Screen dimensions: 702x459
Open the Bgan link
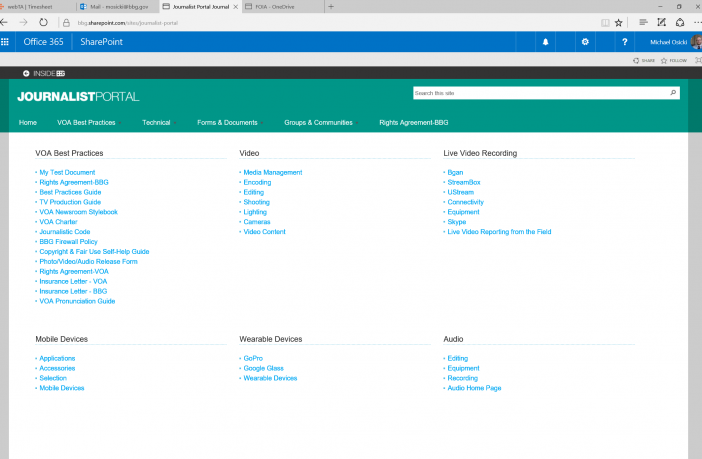point(455,172)
